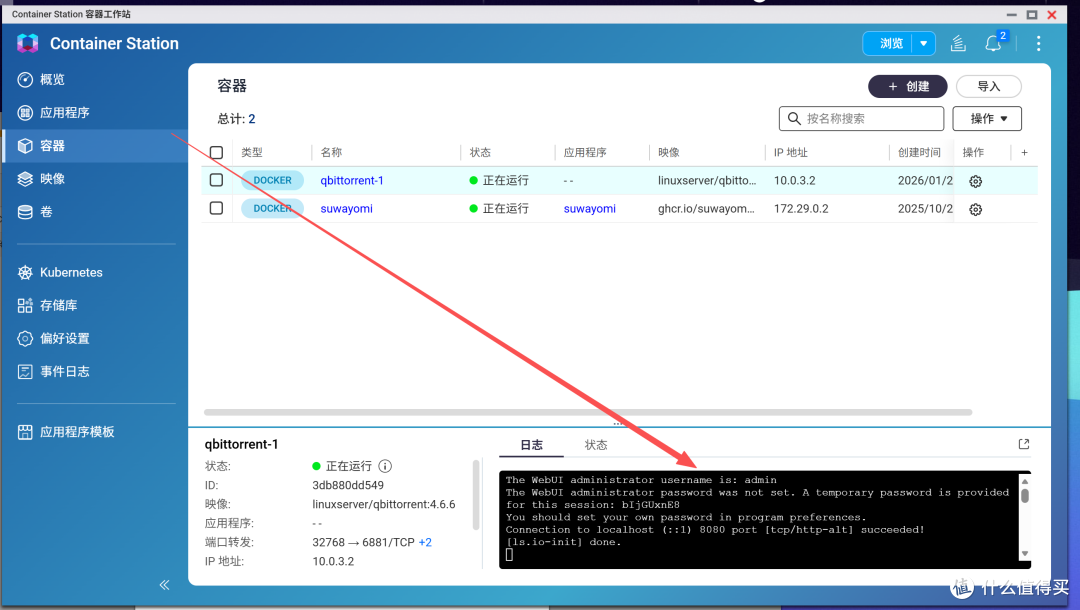
Task: Expand the Browse button dropdown arrow
Action: (x=924, y=43)
